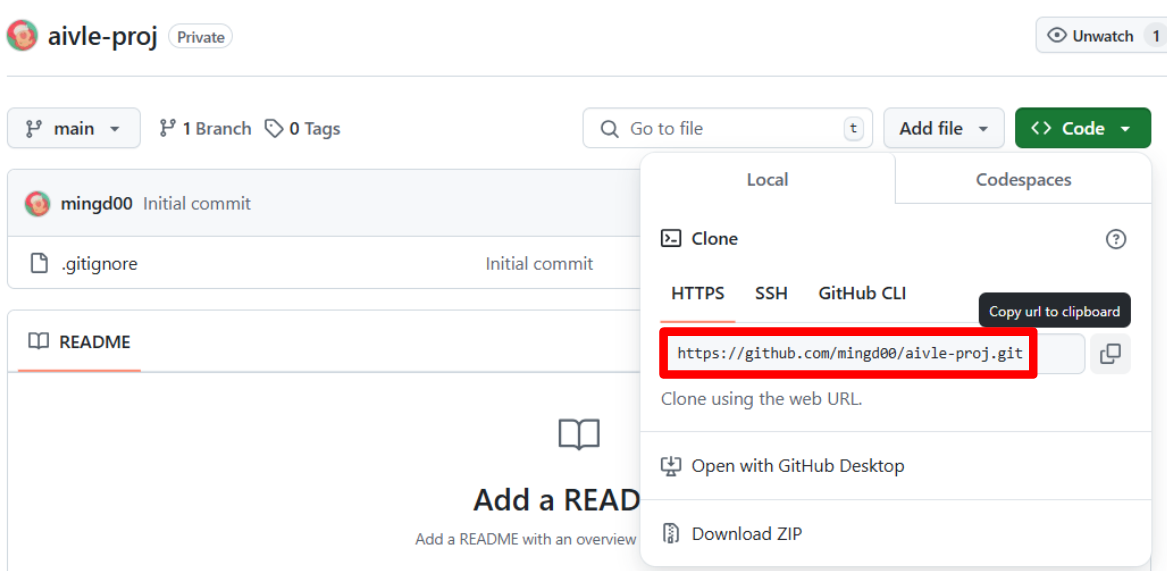This screenshot has height=571, width=1167.
Task: Open Initial commit link in .gitignore row
Action: pyautogui.click(x=539, y=263)
